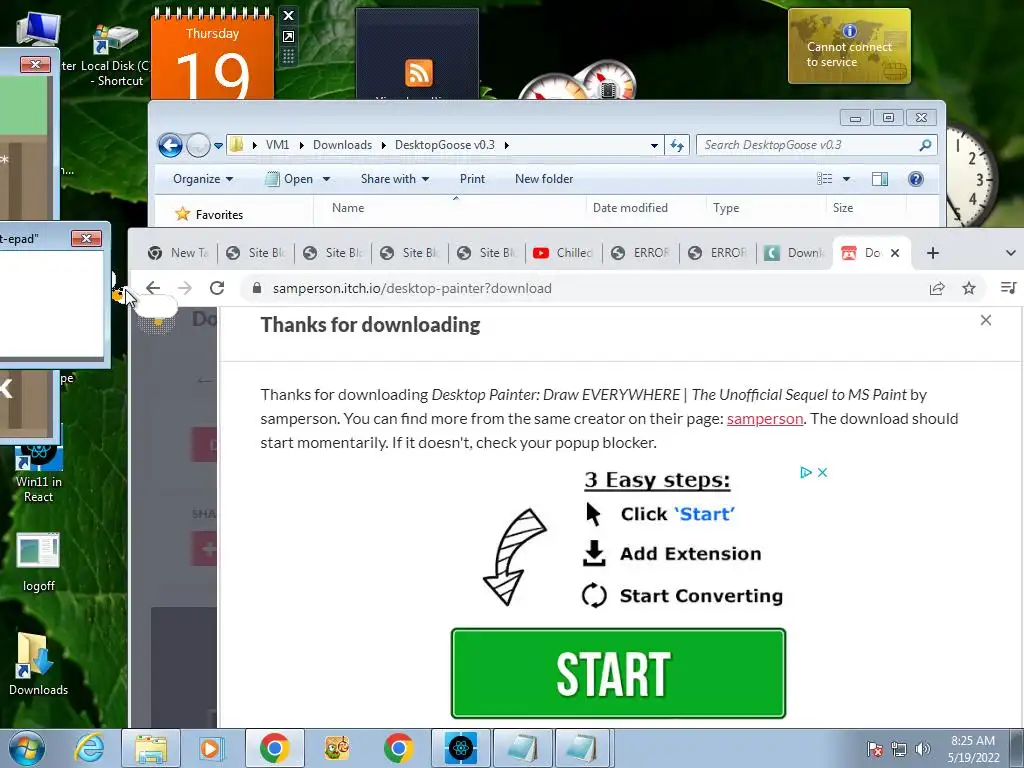The width and height of the screenshot is (1024, 768).
Task: Reload the page in Chrome
Action: [217, 288]
